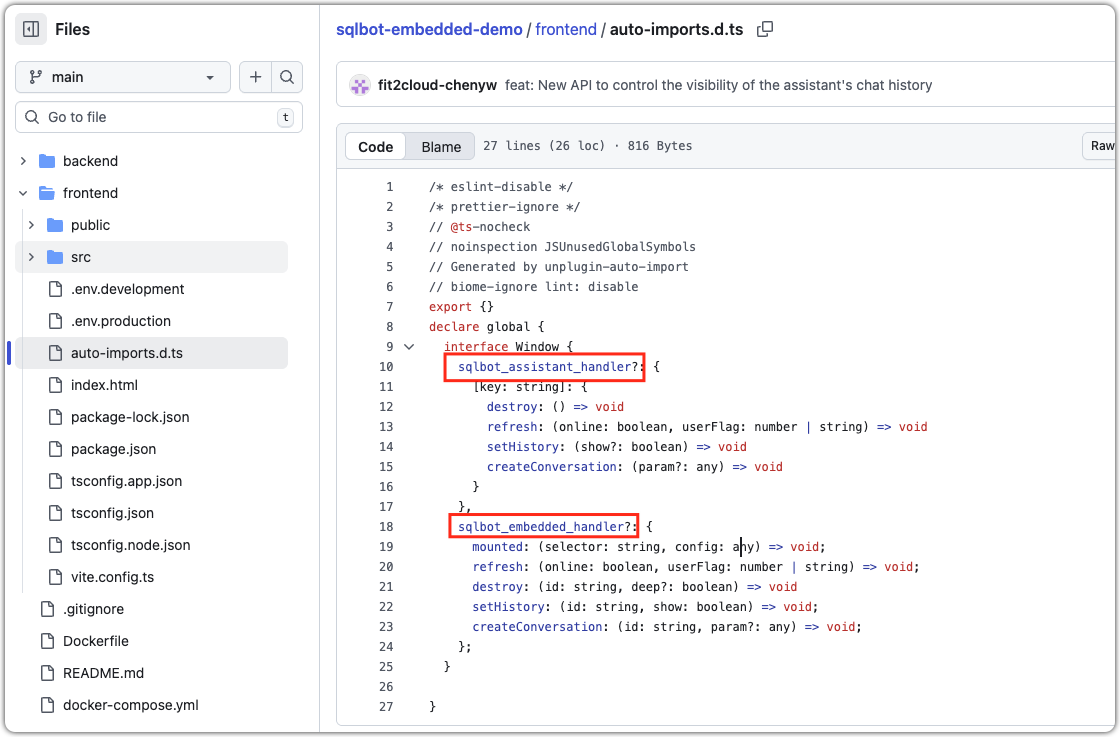Open the main branch dropdown
The width and height of the screenshot is (1120, 737).
click(122, 77)
